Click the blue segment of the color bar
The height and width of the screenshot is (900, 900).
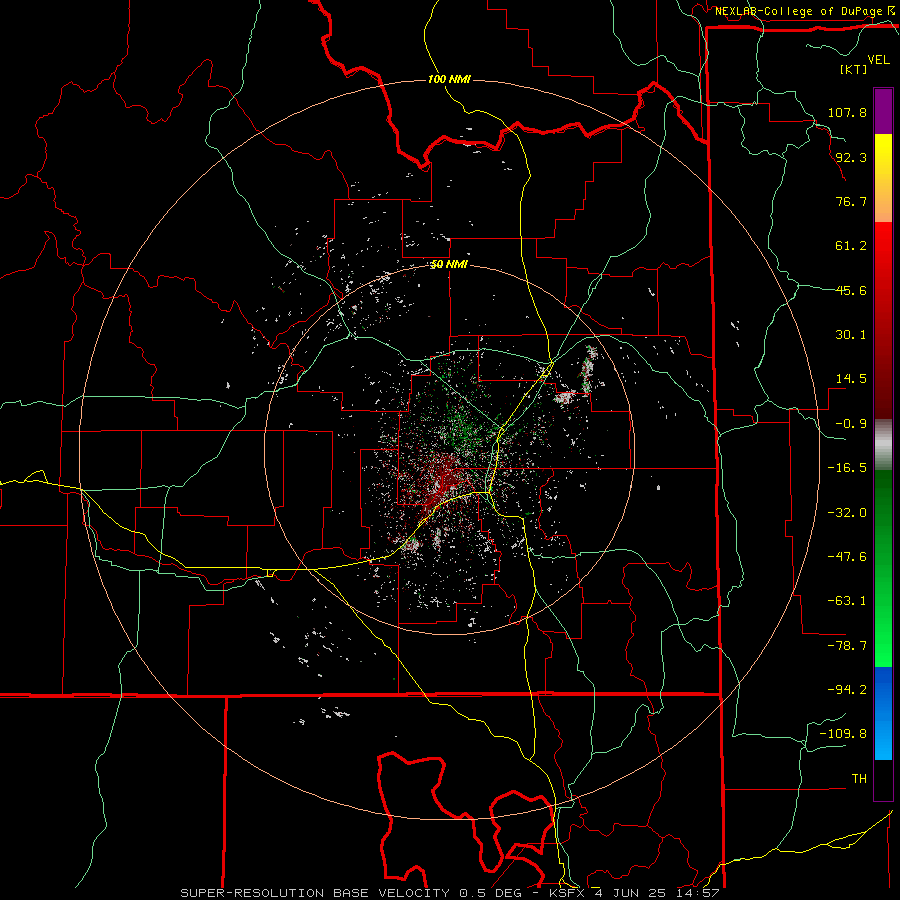pos(883,713)
